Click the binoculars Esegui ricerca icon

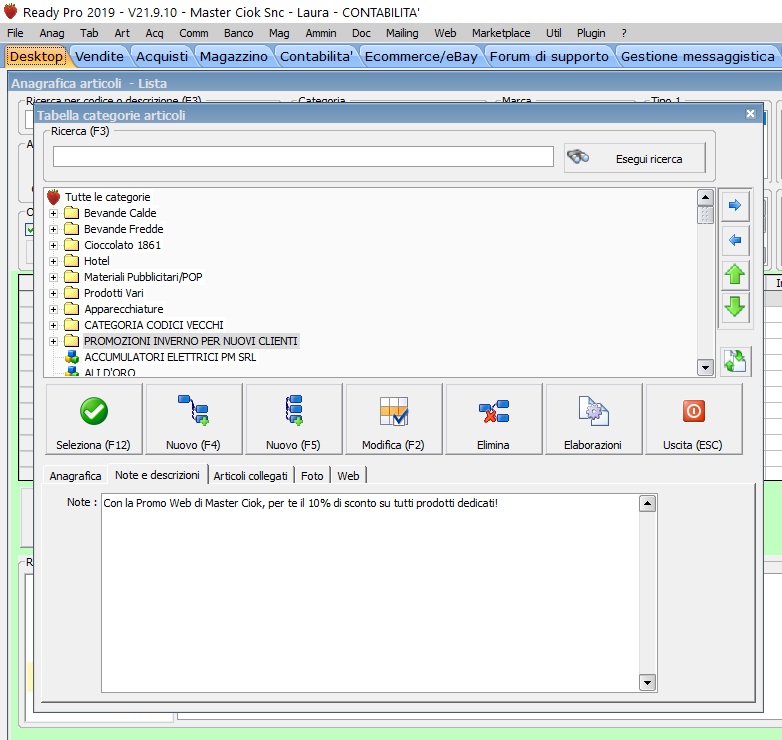(578, 157)
